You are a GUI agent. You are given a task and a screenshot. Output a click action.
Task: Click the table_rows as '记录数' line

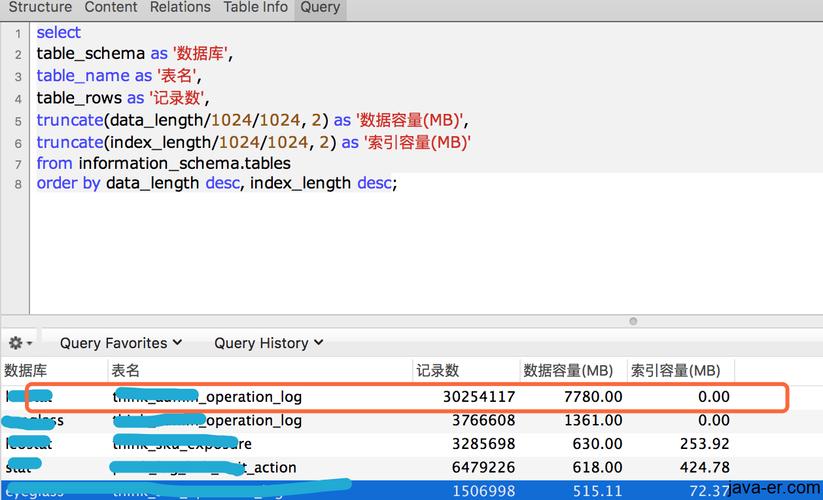coord(122,98)
